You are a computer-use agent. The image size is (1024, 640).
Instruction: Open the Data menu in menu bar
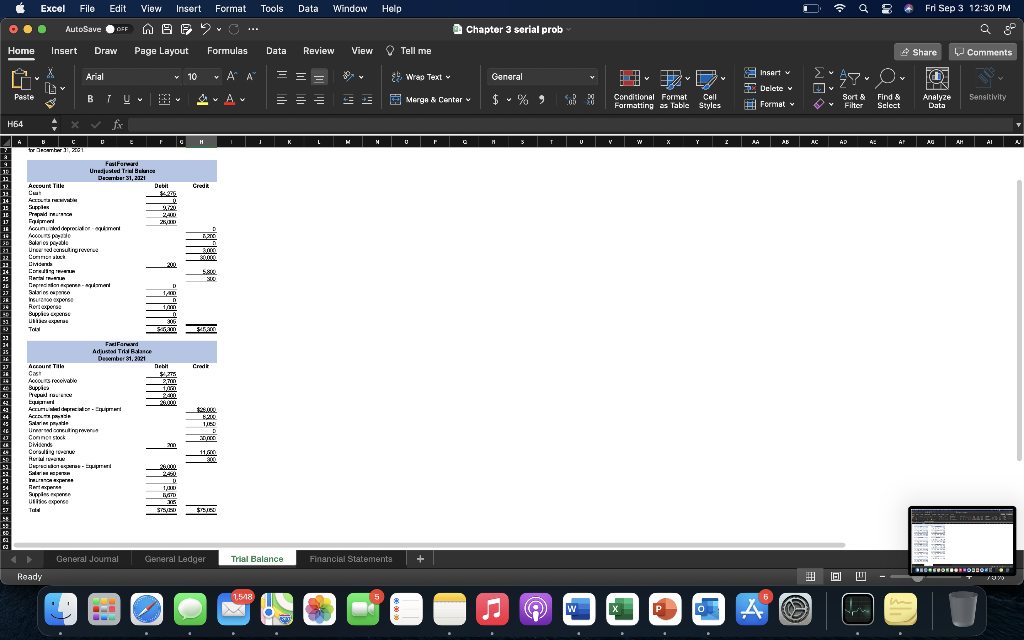point(308,8)
